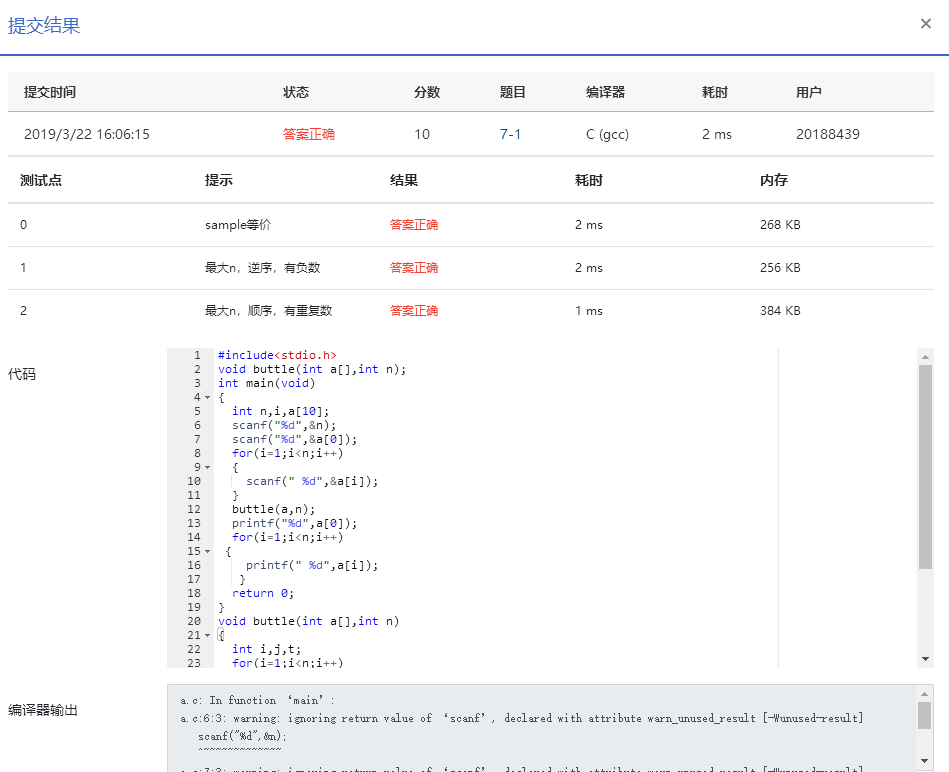The height and width of the screenshot is (772, 949).
Task: Collapse code fold at line 9
Action: (x=208, y=468)
